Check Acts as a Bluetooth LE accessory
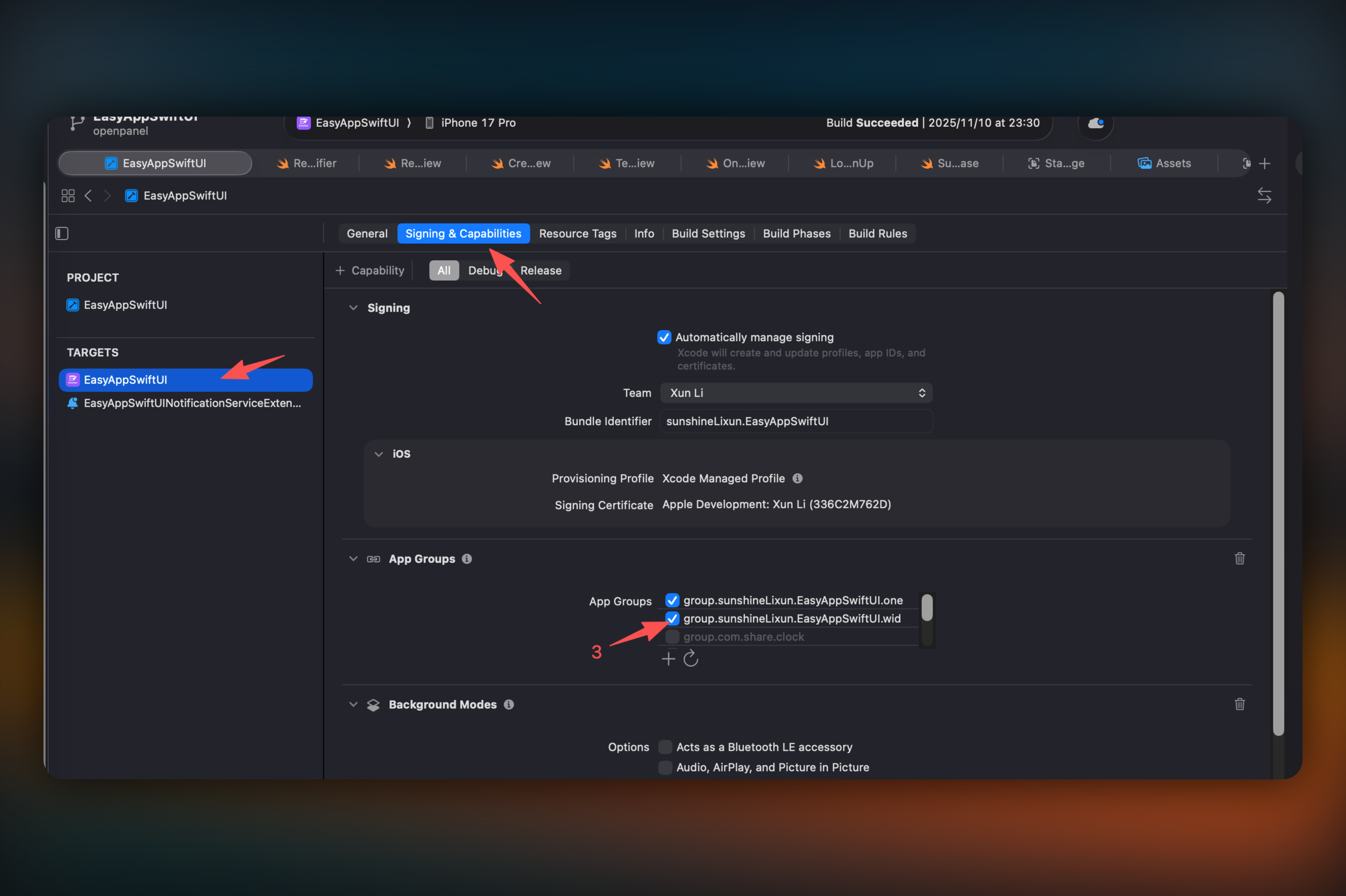 pyautogui.click(x=665, y=747)
